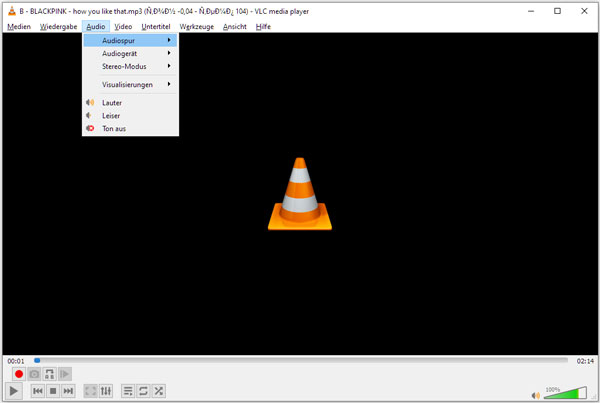The width and height of the screenshot is (600, 403).
Task: Skip to the previous track
Action: tap(37, 391)
